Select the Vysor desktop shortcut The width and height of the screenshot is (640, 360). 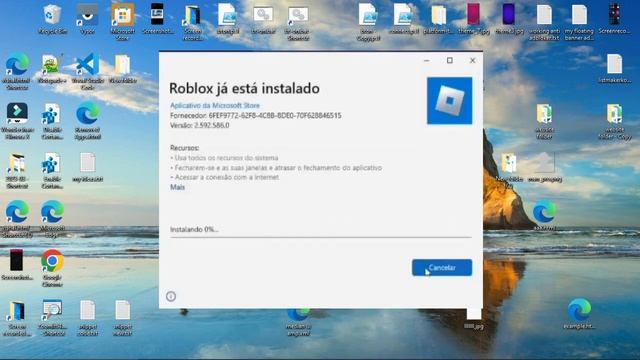coord(87,19)
